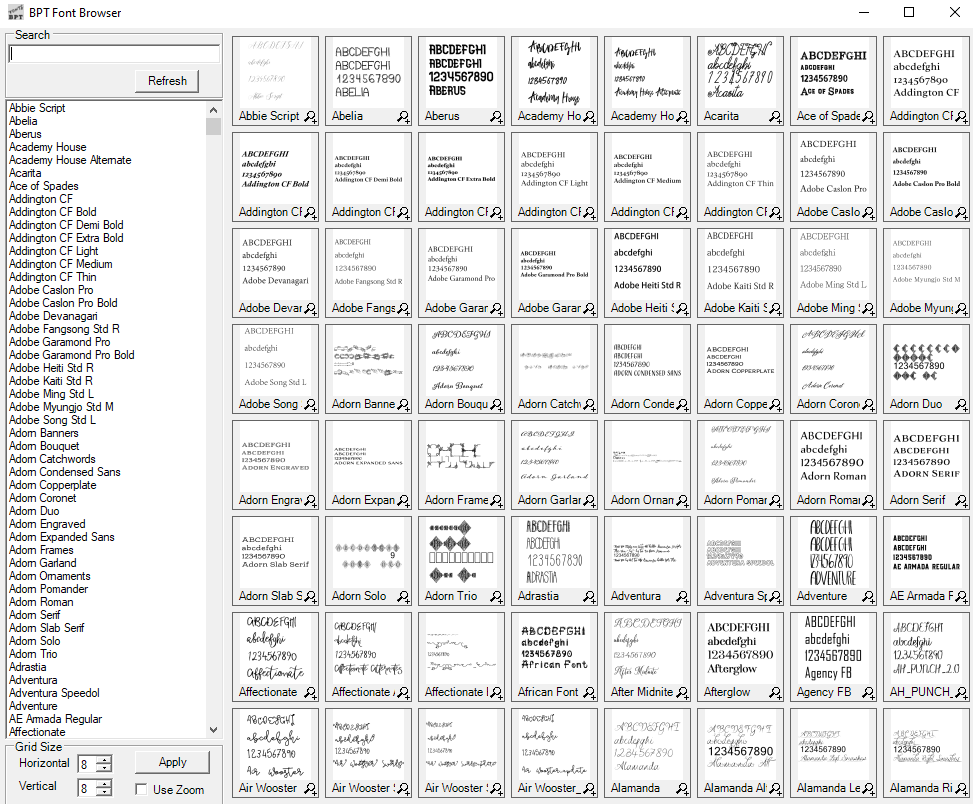Select AE Armada Regular in the font list

[x=56, y=720]
